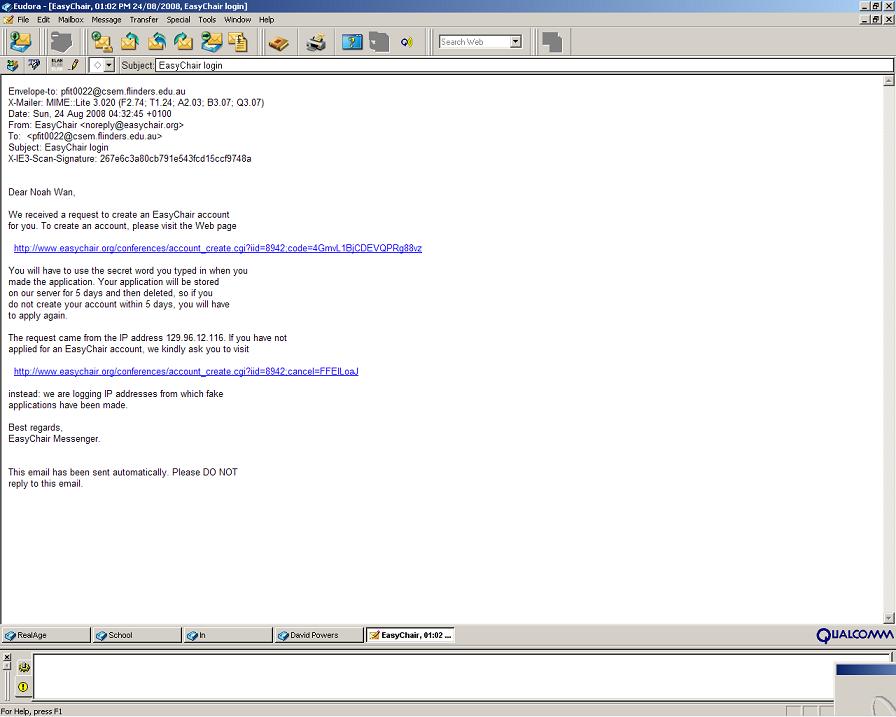Click the "For Help, press F1" status text

31,711
